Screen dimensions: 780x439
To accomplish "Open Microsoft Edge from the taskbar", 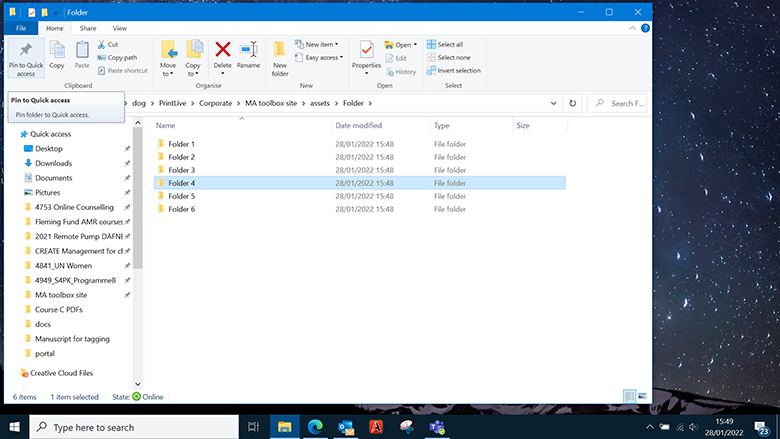I will click(x=316, y=427).
